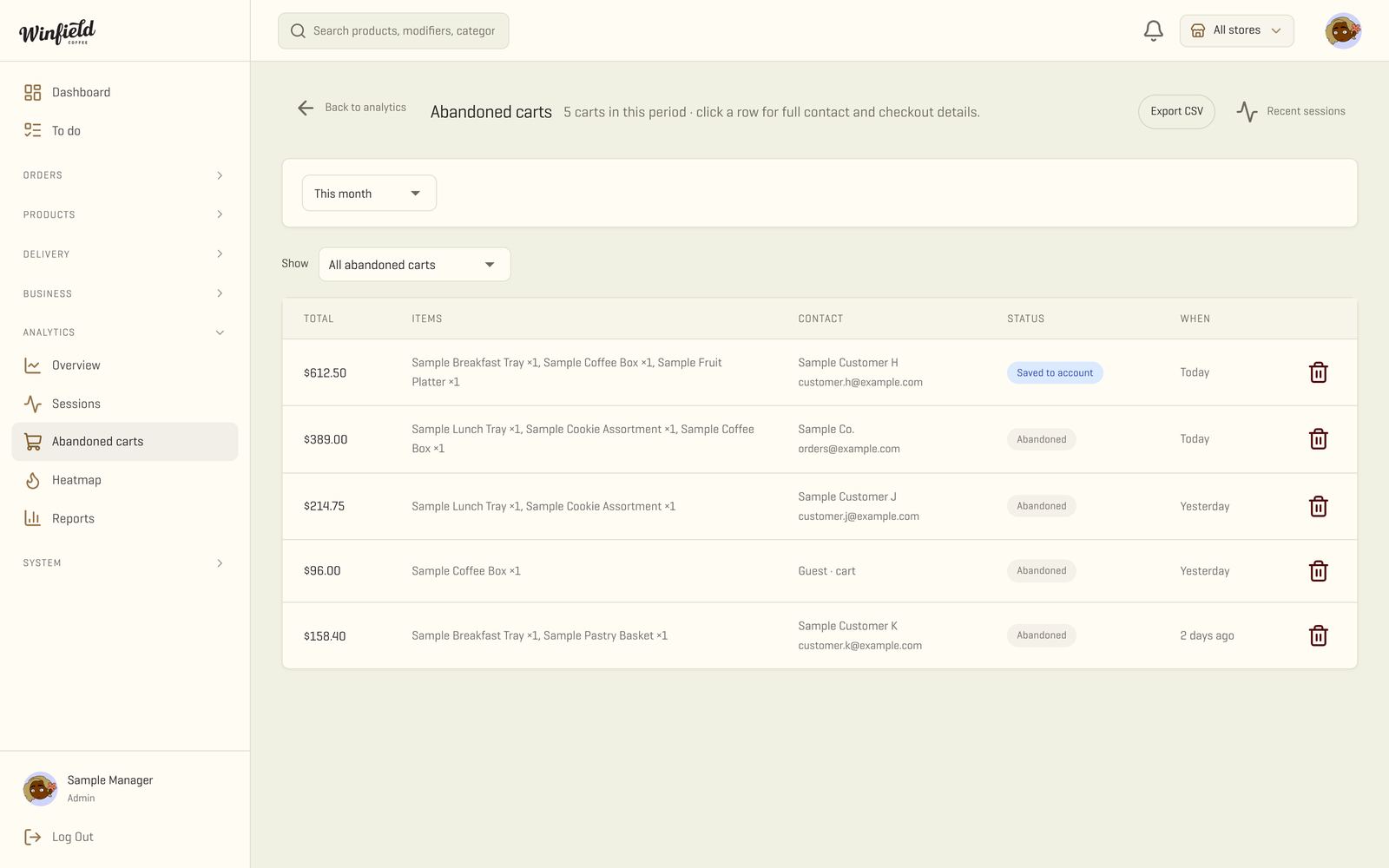
Task: Delete the $158.40 Sample Customer K cart
Action: [1318, 635]
